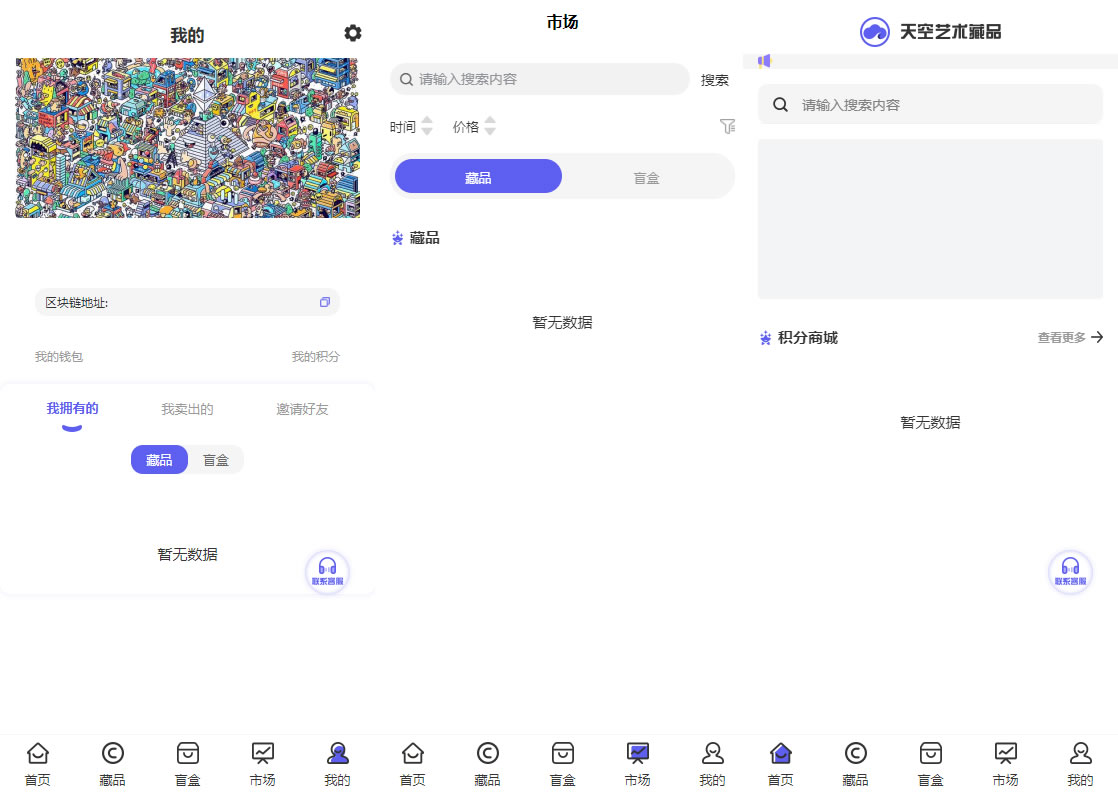Tap 联系客服 headset beside 我拥有的 panel
Screen dimensions: 1118x812
click(x=327, y=572)
